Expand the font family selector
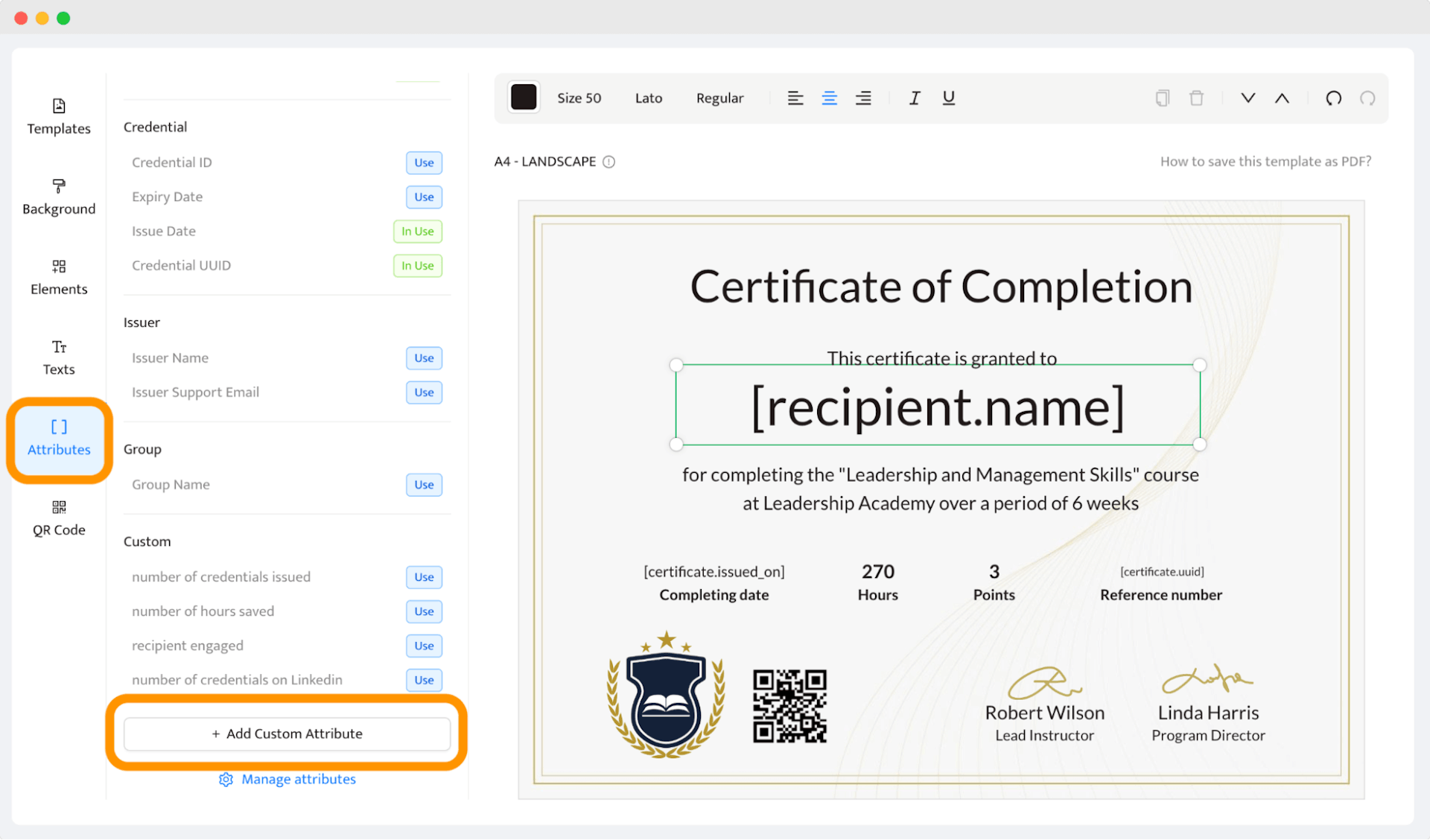 tap(649, 97)
